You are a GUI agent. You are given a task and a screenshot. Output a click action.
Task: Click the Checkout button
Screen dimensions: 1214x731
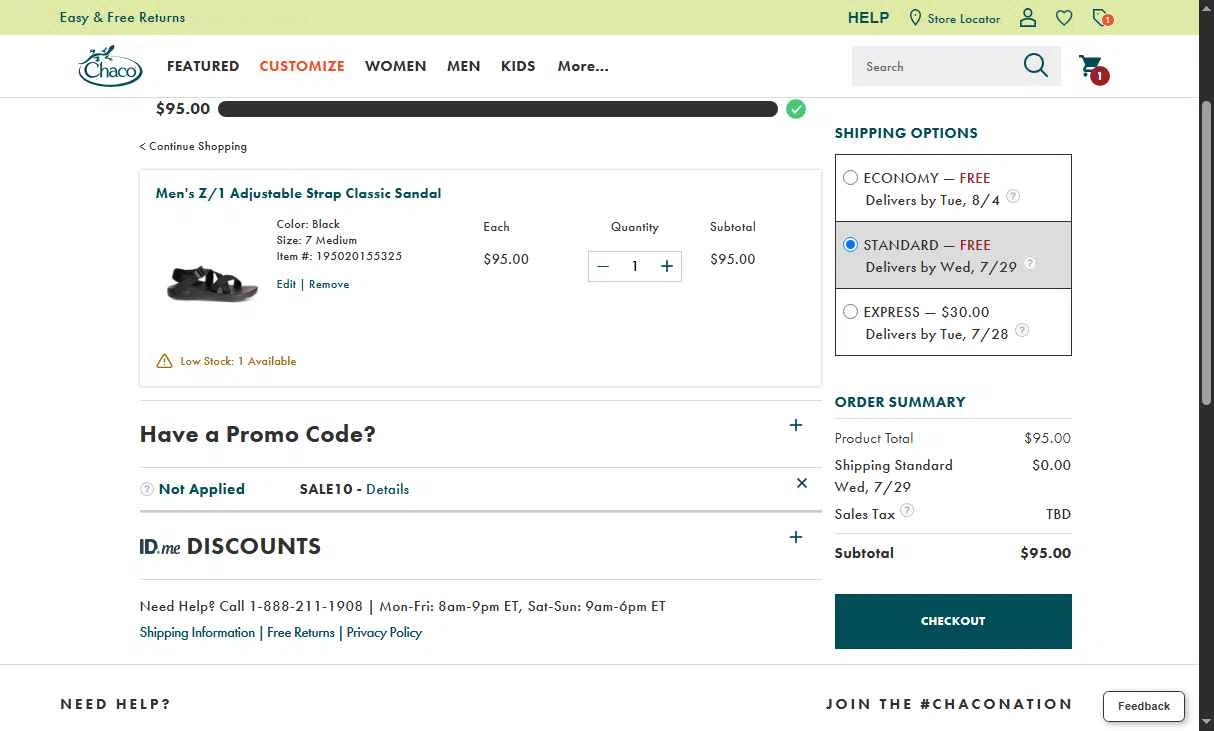[x=953, y=621]
